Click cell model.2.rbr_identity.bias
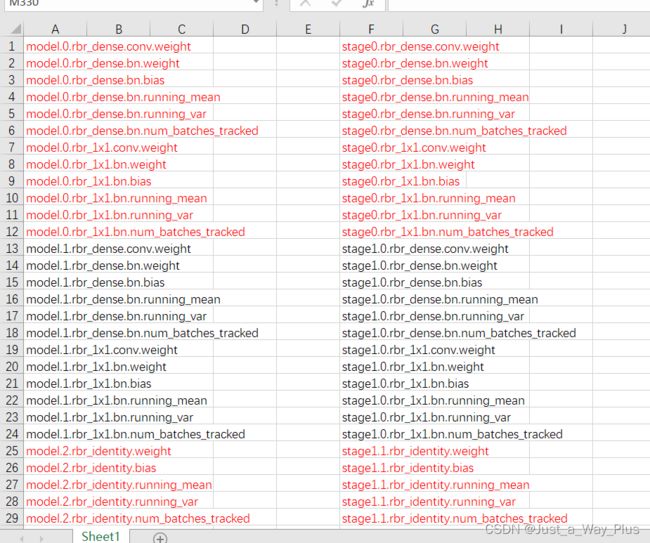Viewport: 650px width, 543px height. (x=91, y=468)
